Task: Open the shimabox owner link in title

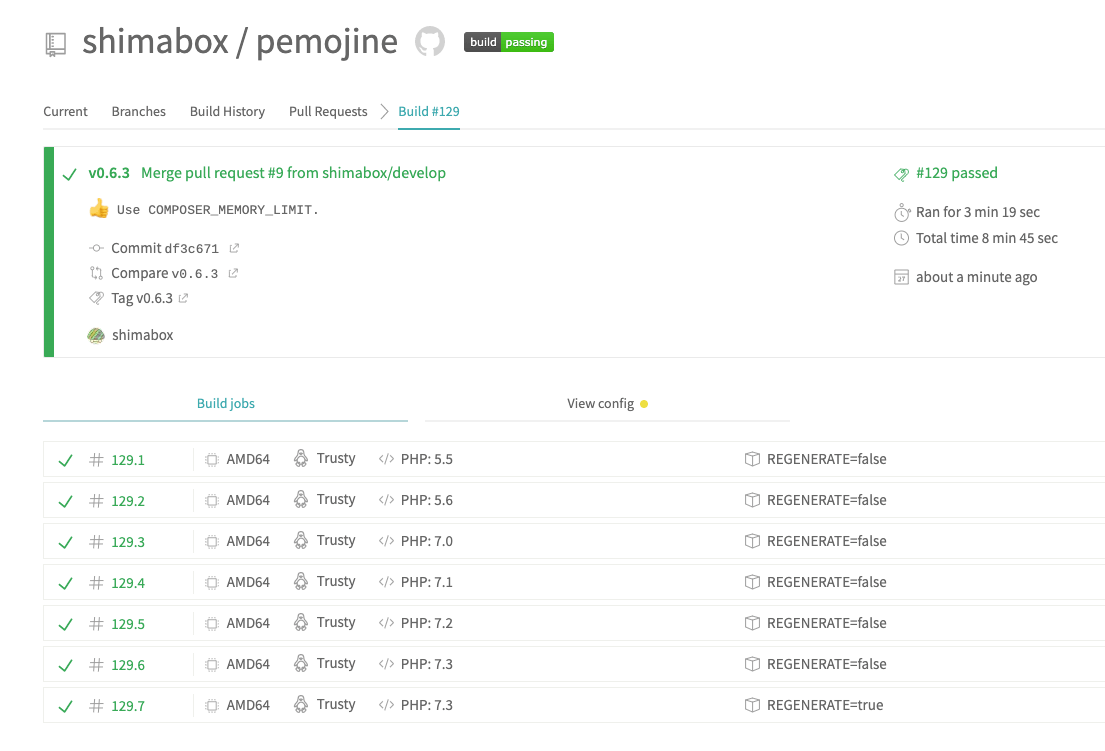Action: click(x=155, y=42)
